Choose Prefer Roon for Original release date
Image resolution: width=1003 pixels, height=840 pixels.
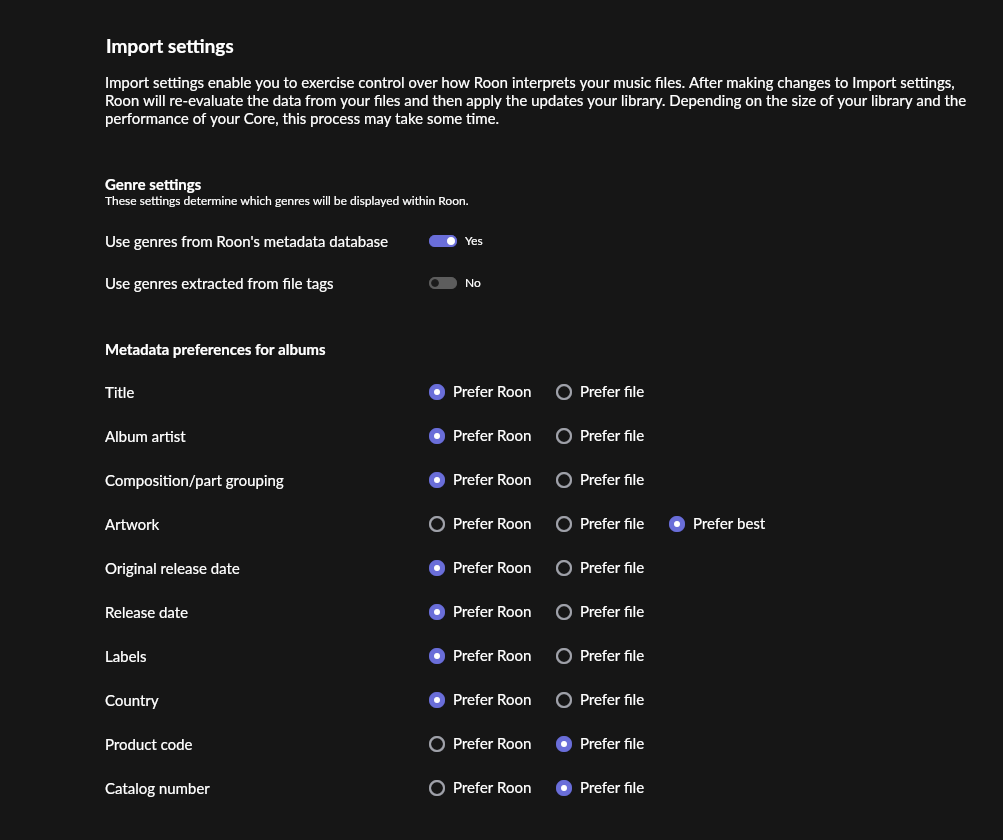pos(437,568)
